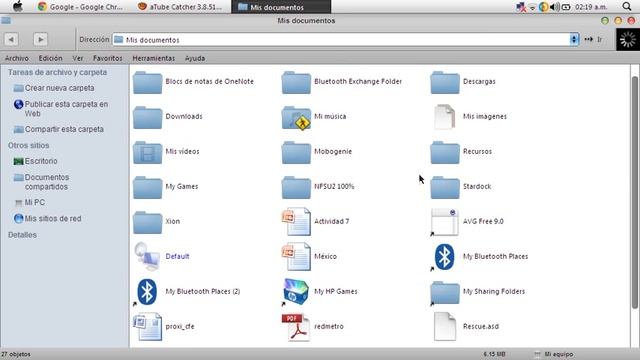Collapse the Tareas de archivo y carpeta section
Screen dimensions: 640x360
(x=58, y=72)
